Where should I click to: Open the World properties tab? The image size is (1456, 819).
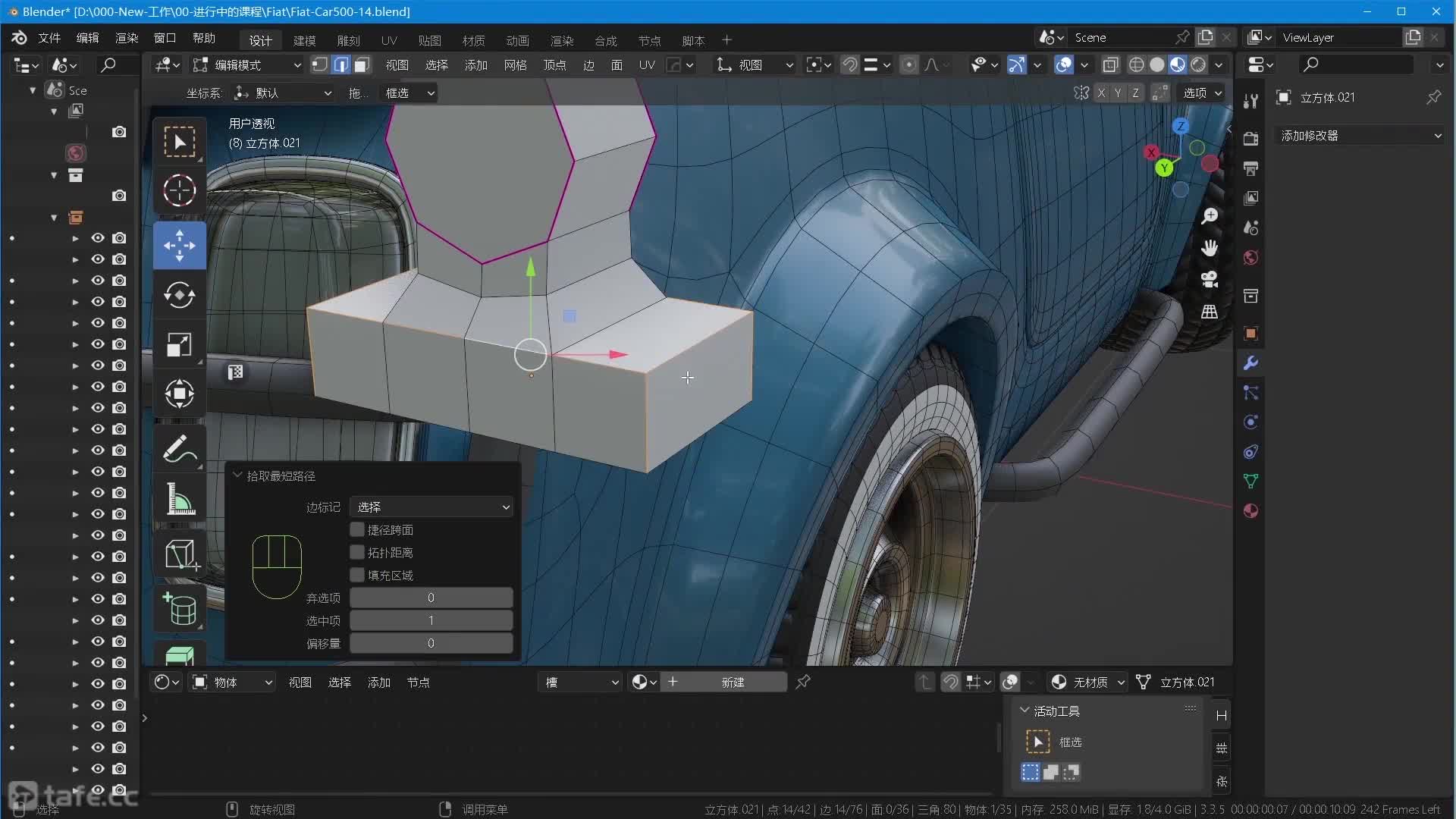pyautogui.click(x=1251, y=258)
